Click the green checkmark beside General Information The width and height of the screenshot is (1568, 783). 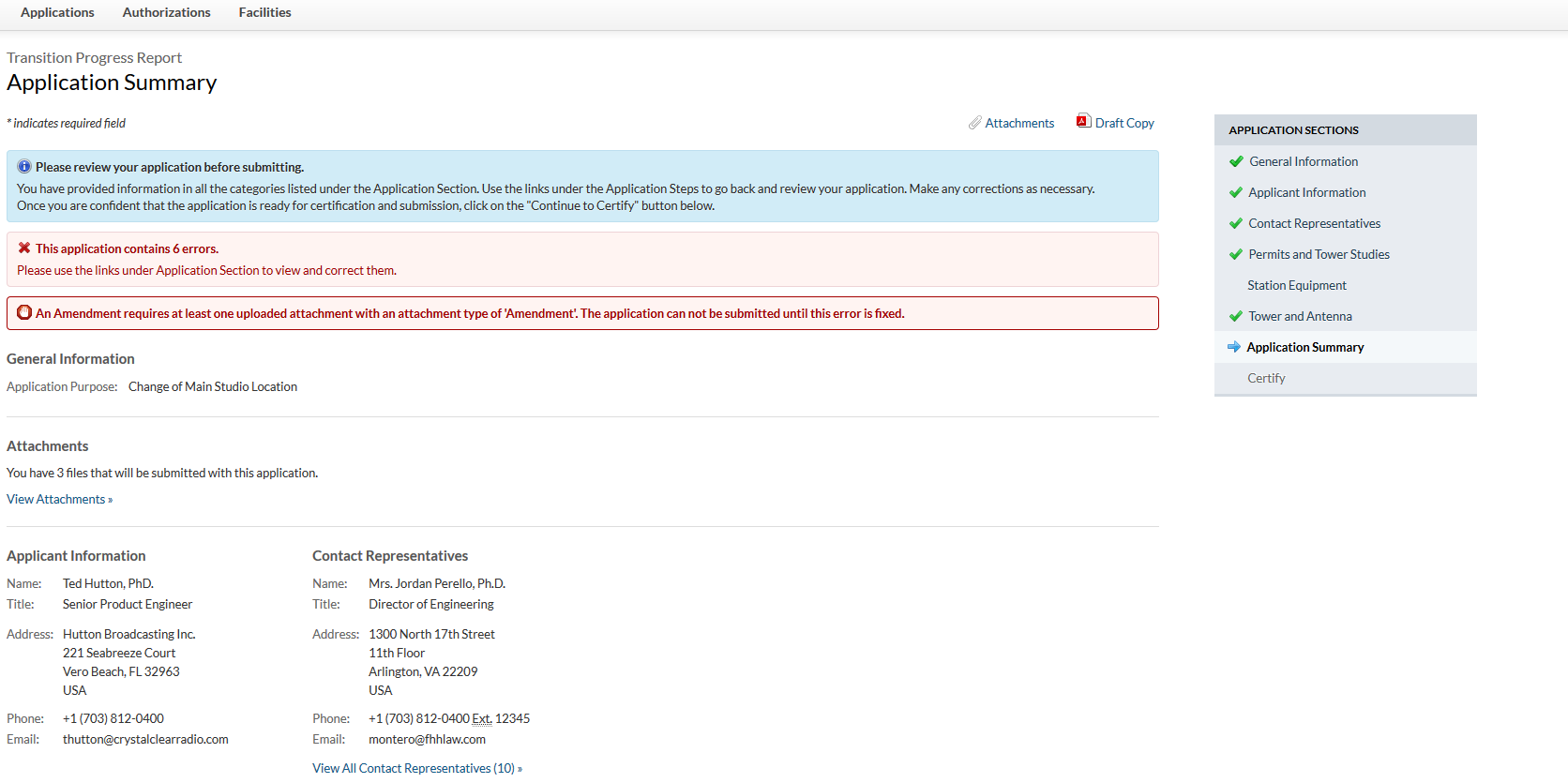(x=1236, y=161)
